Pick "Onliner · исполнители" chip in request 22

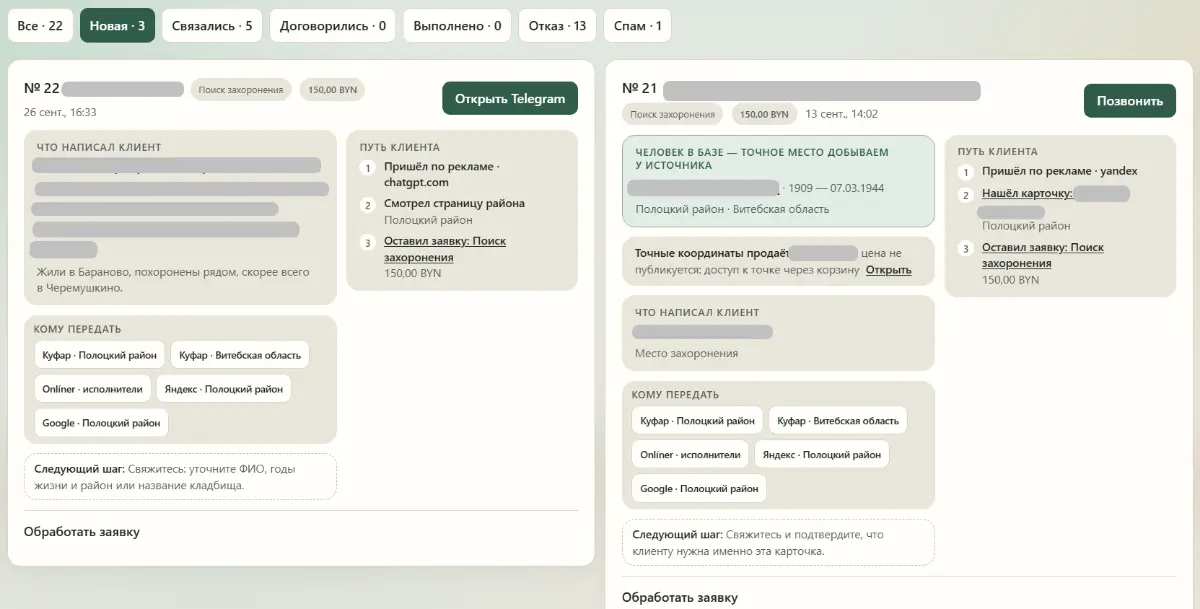coord(92,389)
